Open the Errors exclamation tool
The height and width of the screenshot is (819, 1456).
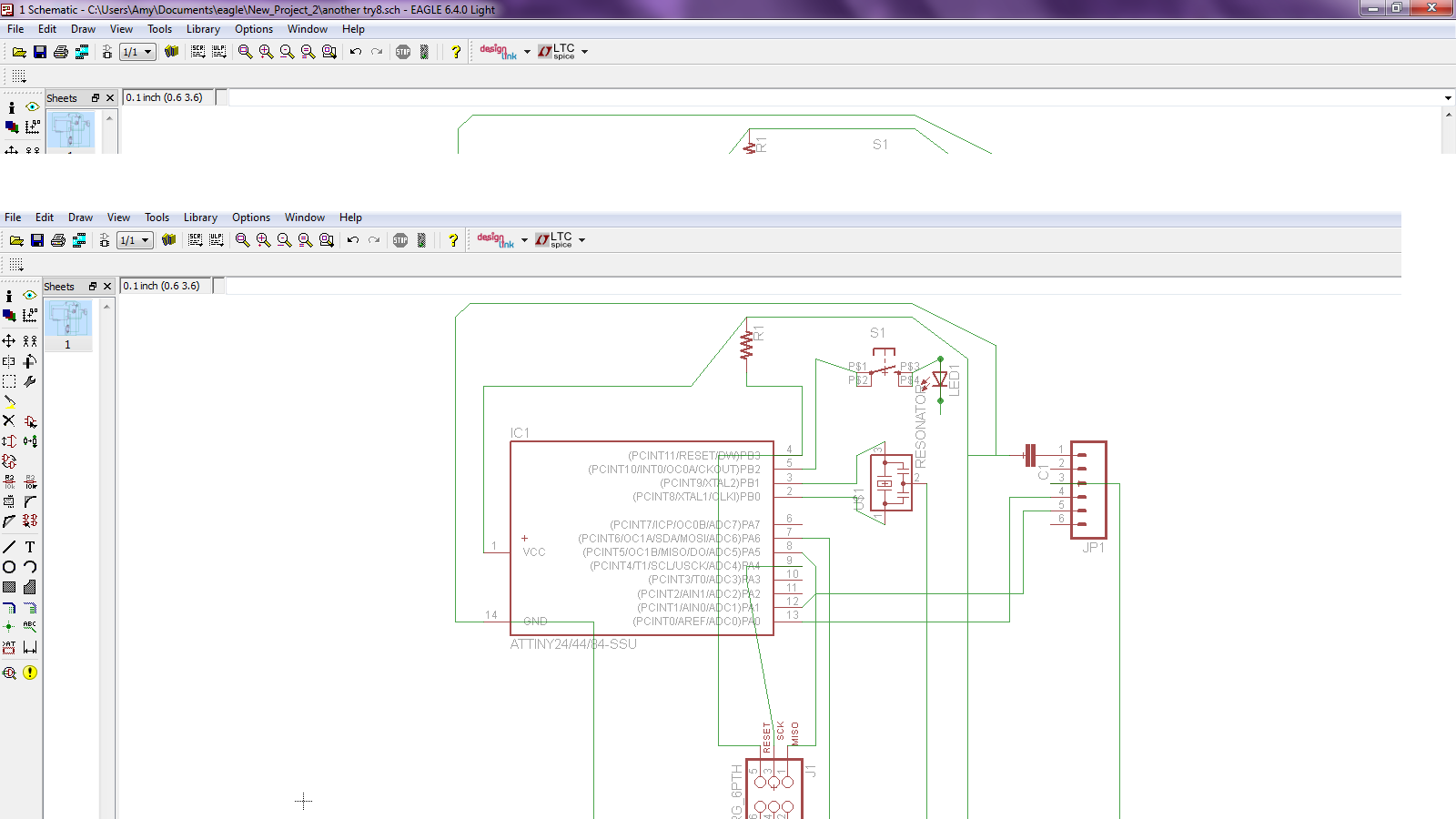(x=30, y=672)
